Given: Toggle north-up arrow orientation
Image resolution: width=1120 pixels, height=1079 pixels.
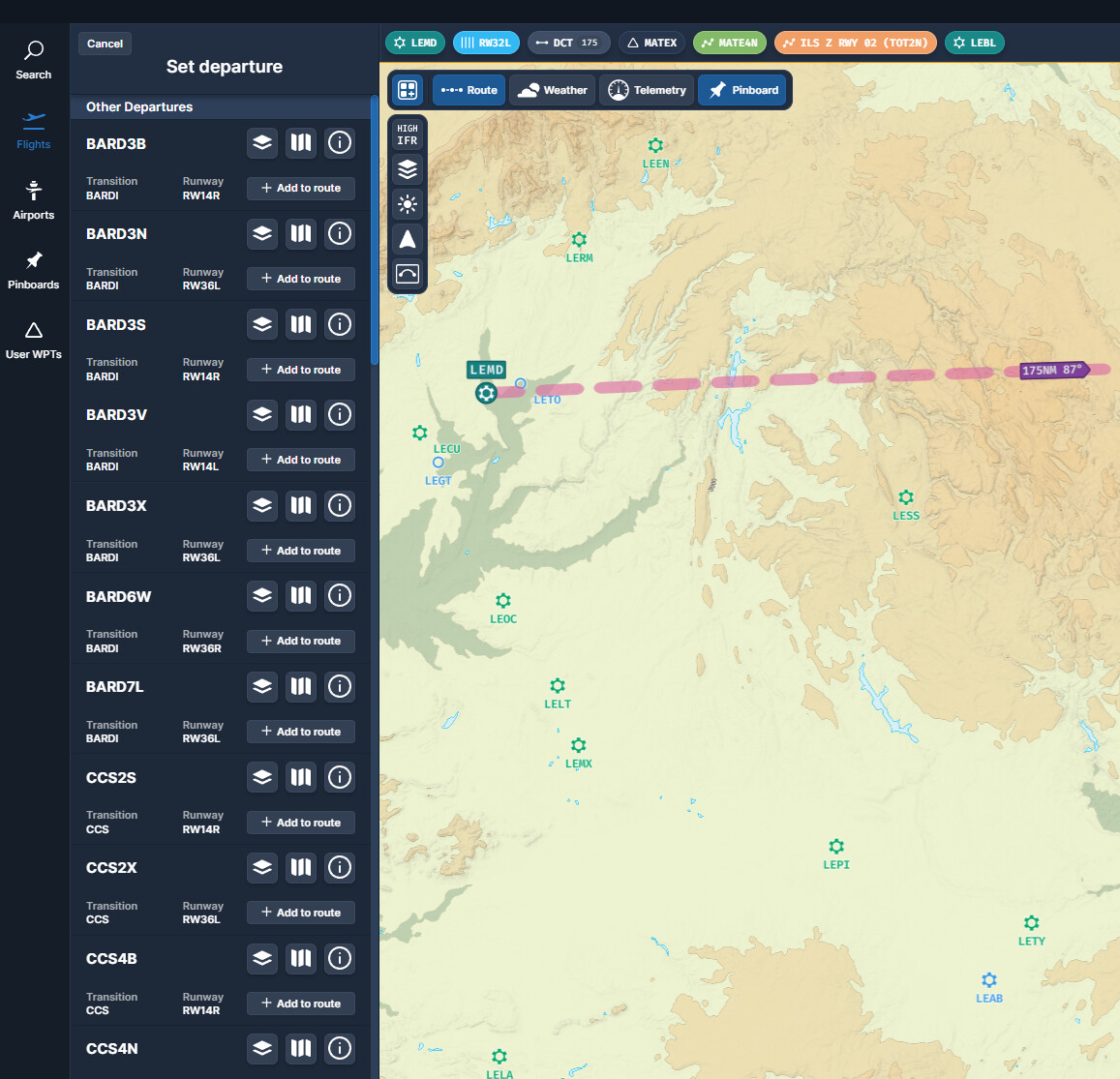Looking at the screenshot, I should (408, 239).
